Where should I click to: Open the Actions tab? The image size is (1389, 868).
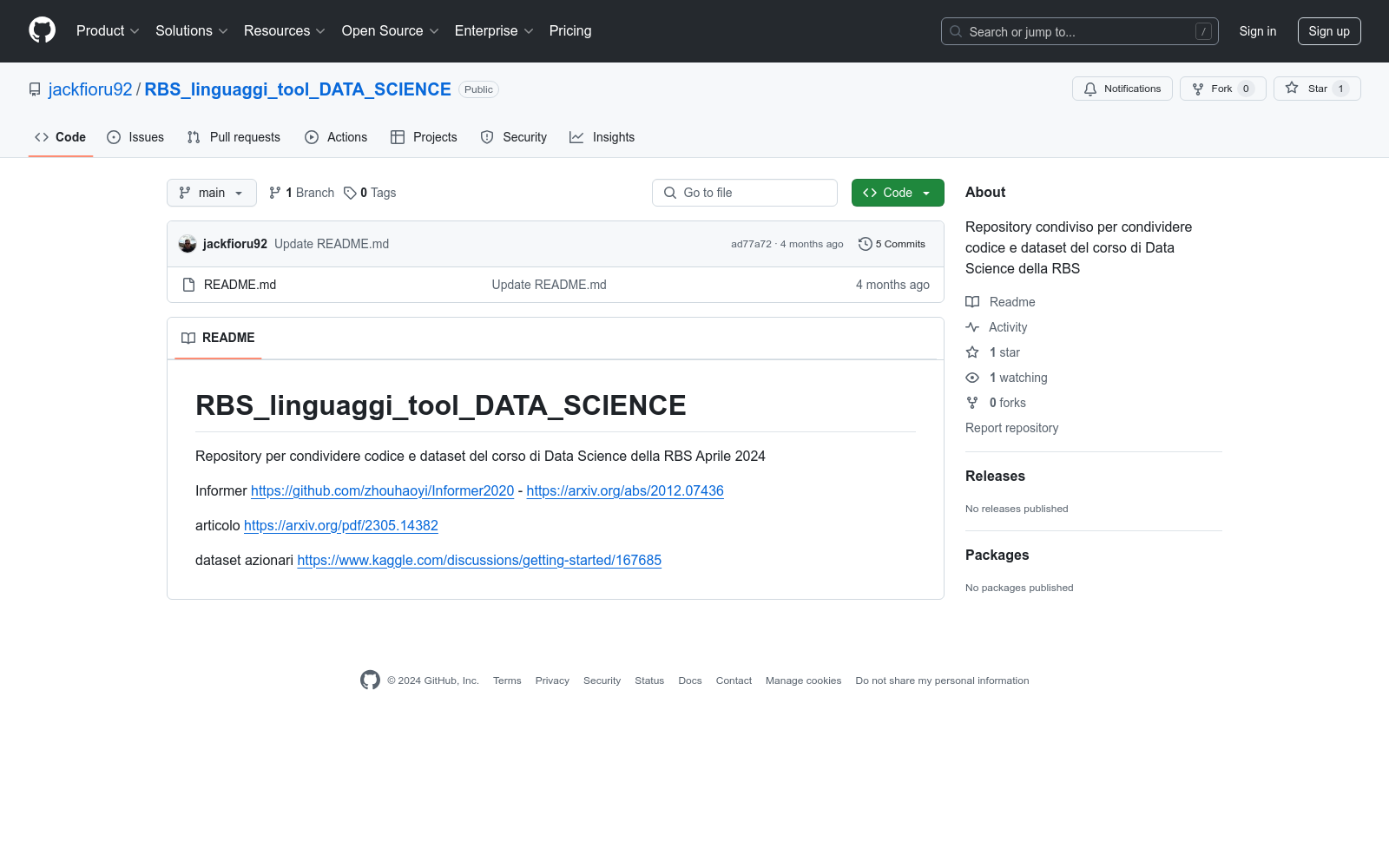(x=336, y=137)
